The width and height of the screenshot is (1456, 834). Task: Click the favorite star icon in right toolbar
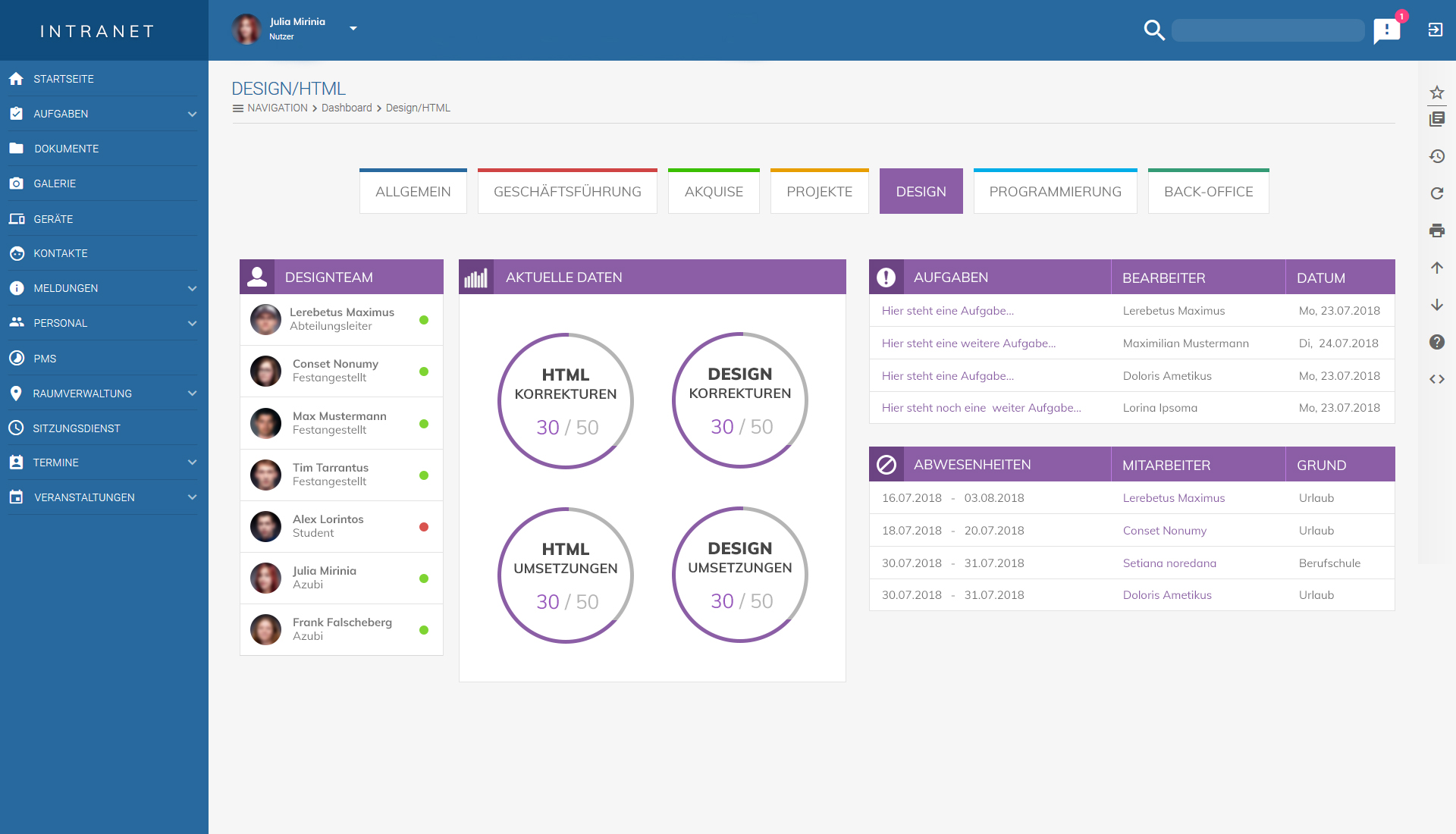(1436, 92)
